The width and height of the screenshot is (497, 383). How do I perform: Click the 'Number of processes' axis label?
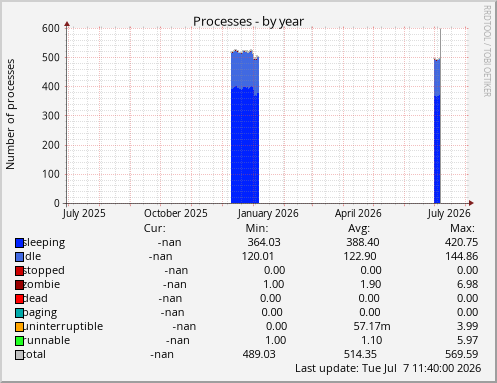[10, 114]
